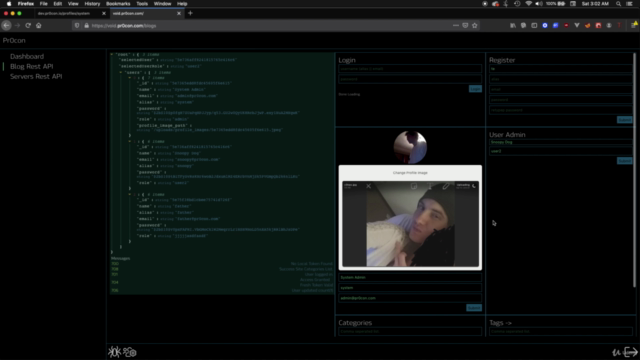Image resolution: width=640 pixels, height=360 pixels.
Task: Open Dashboard in the sidebar
Action: point(27,56)
